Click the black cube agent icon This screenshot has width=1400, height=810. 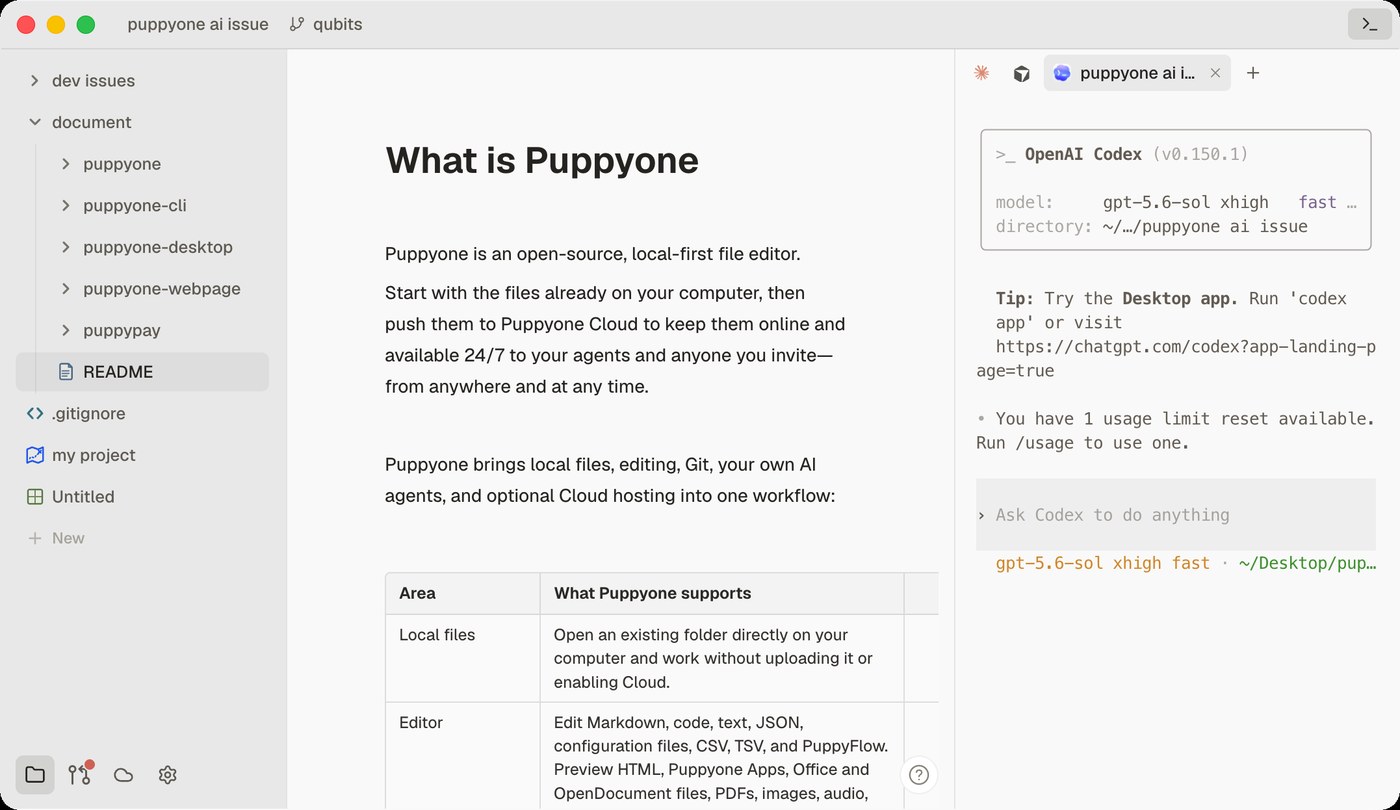(x=1021, y=73)
